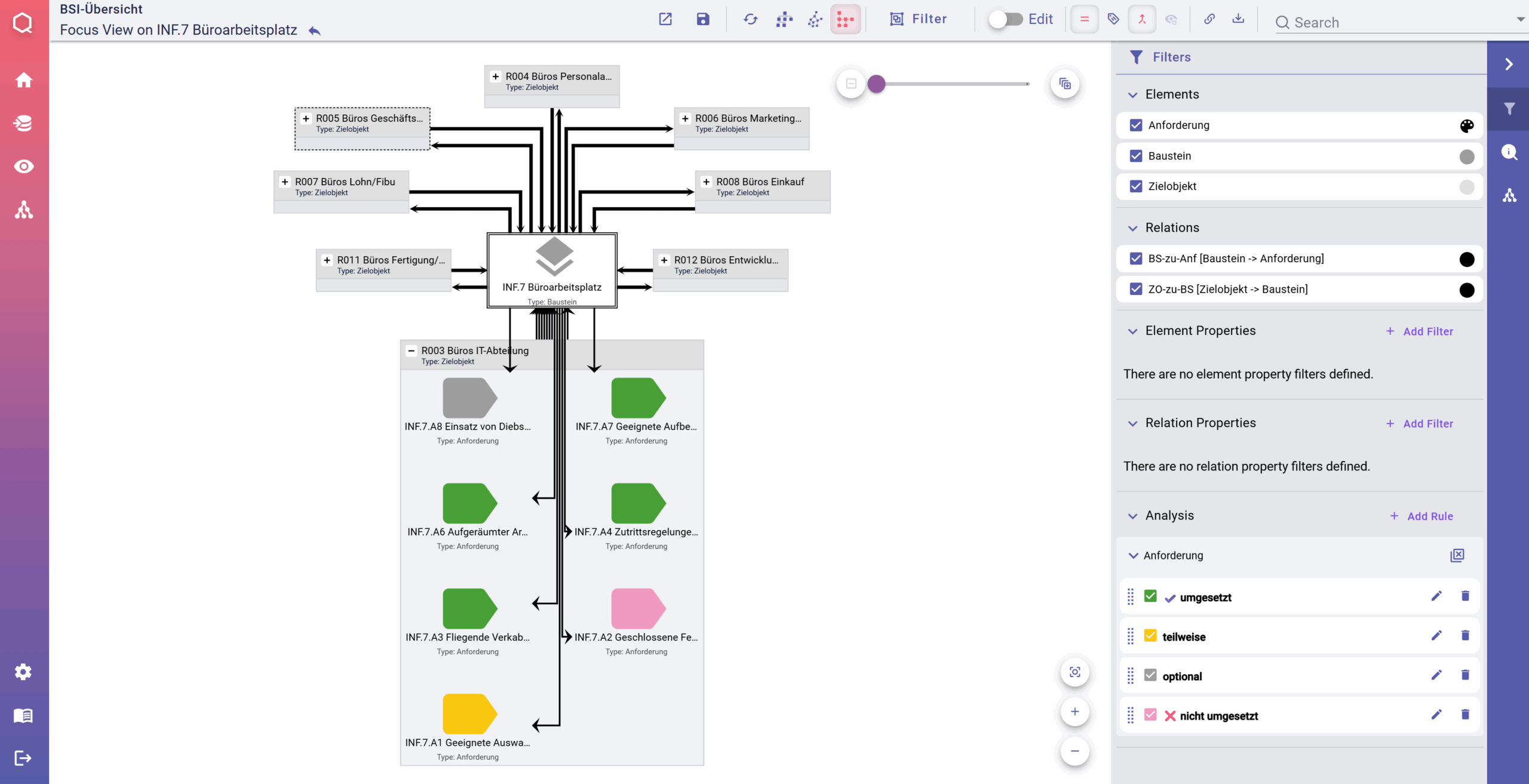Expand the R004 Büros Personala node
The height and width of the screenshot is (784, 1529).
[495, 76]
